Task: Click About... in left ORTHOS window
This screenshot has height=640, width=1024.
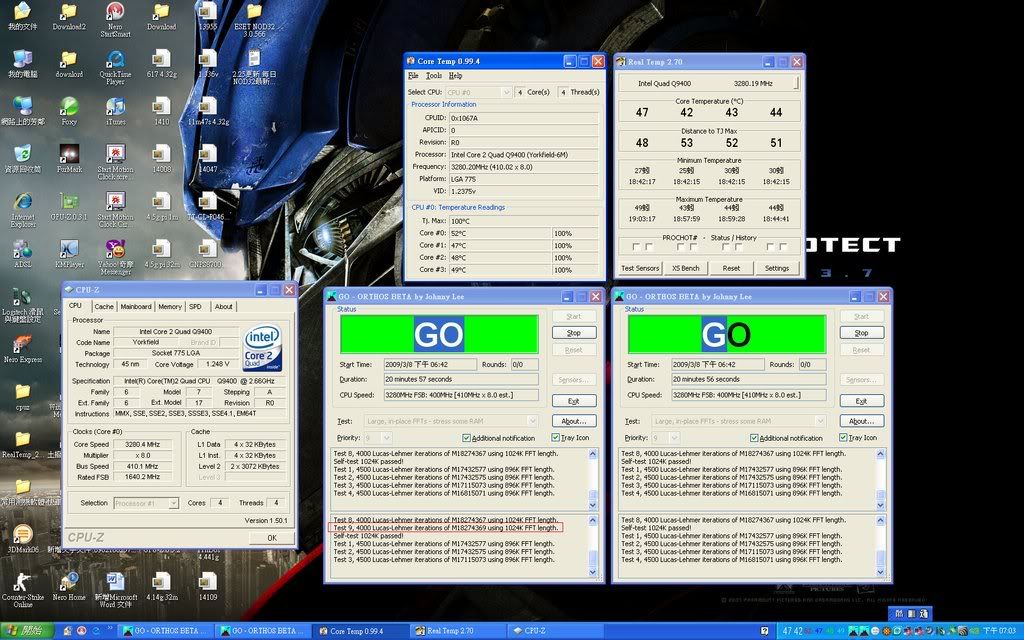Action: (574, 421)
